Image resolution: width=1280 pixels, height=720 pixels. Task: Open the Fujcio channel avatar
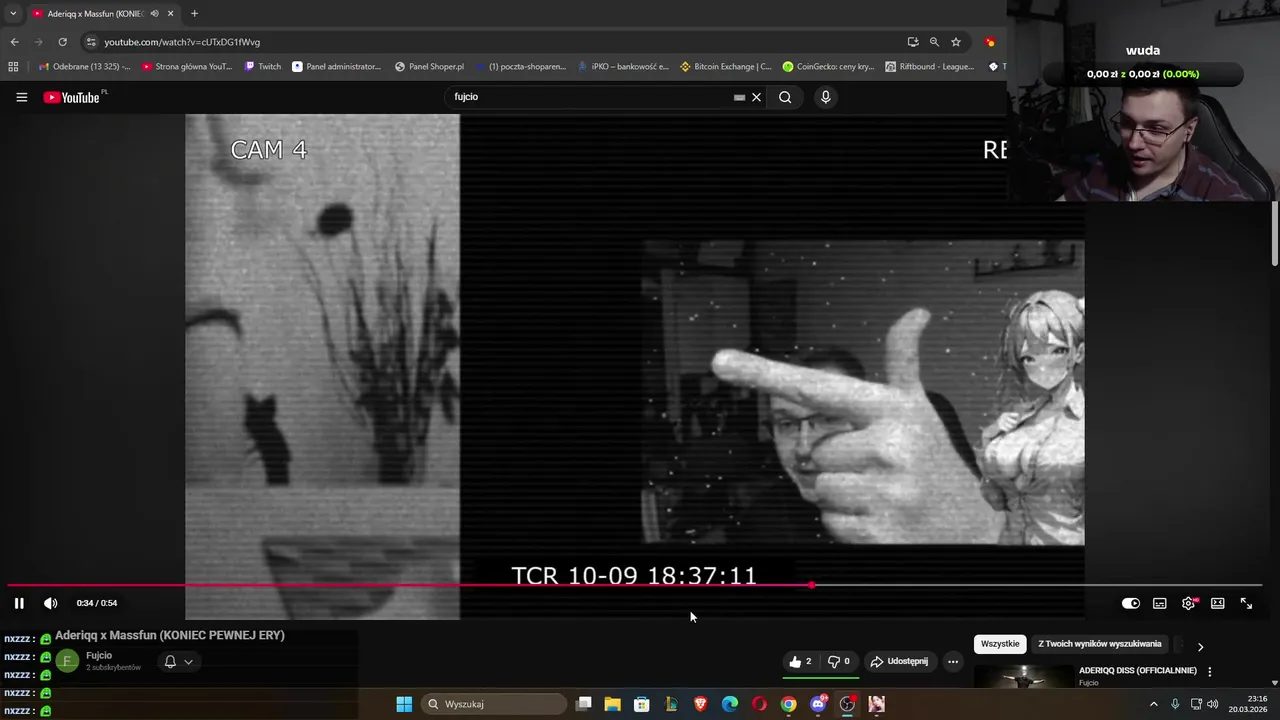click(x=67, y=661)
